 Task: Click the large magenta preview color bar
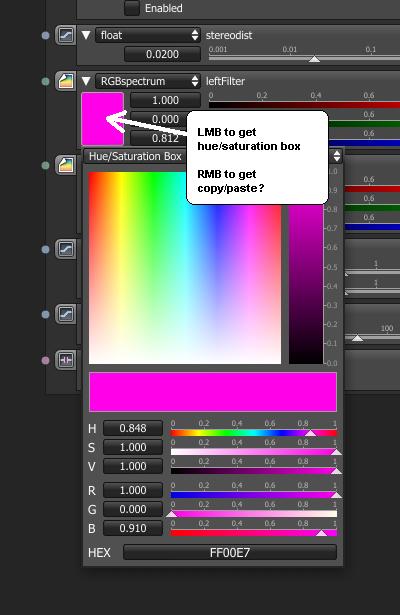point(213,392)
